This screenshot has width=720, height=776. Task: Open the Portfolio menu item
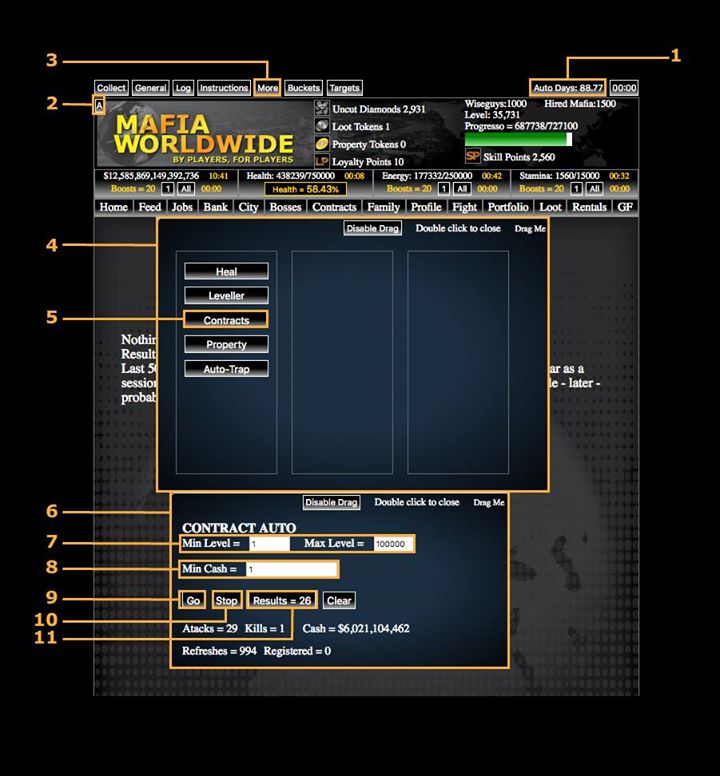[508, 207]
